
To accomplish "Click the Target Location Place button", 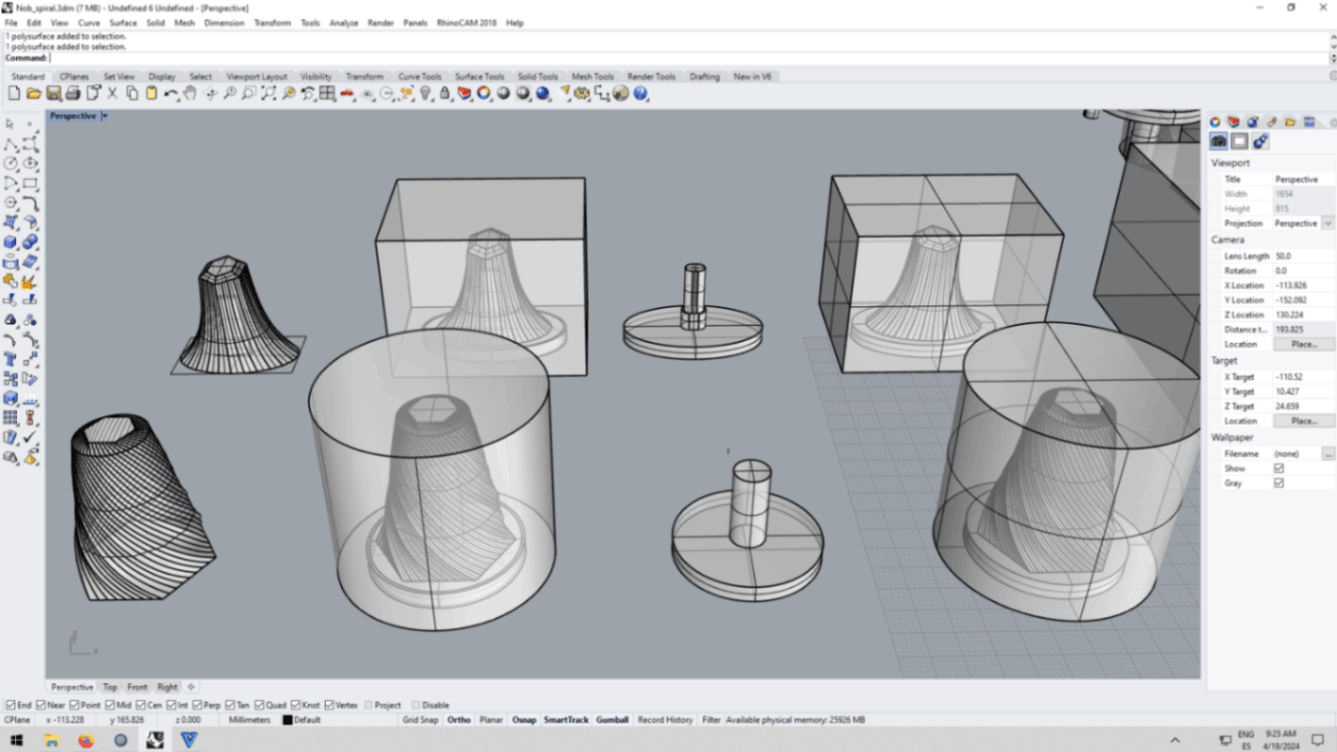I will 1303,421.
